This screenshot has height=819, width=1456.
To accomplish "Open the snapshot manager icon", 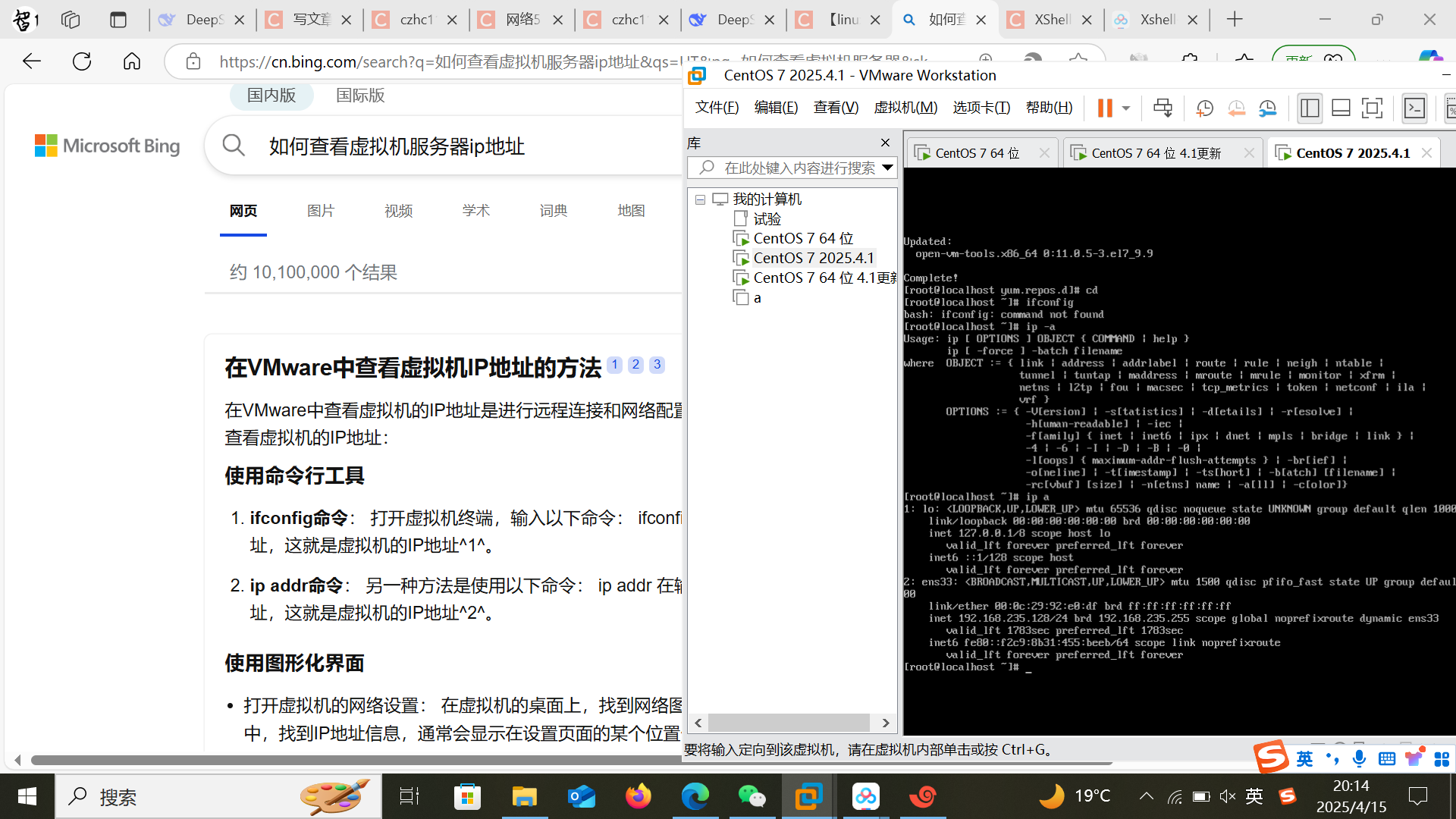I will pyautogui.click(x=1268, y=108).
